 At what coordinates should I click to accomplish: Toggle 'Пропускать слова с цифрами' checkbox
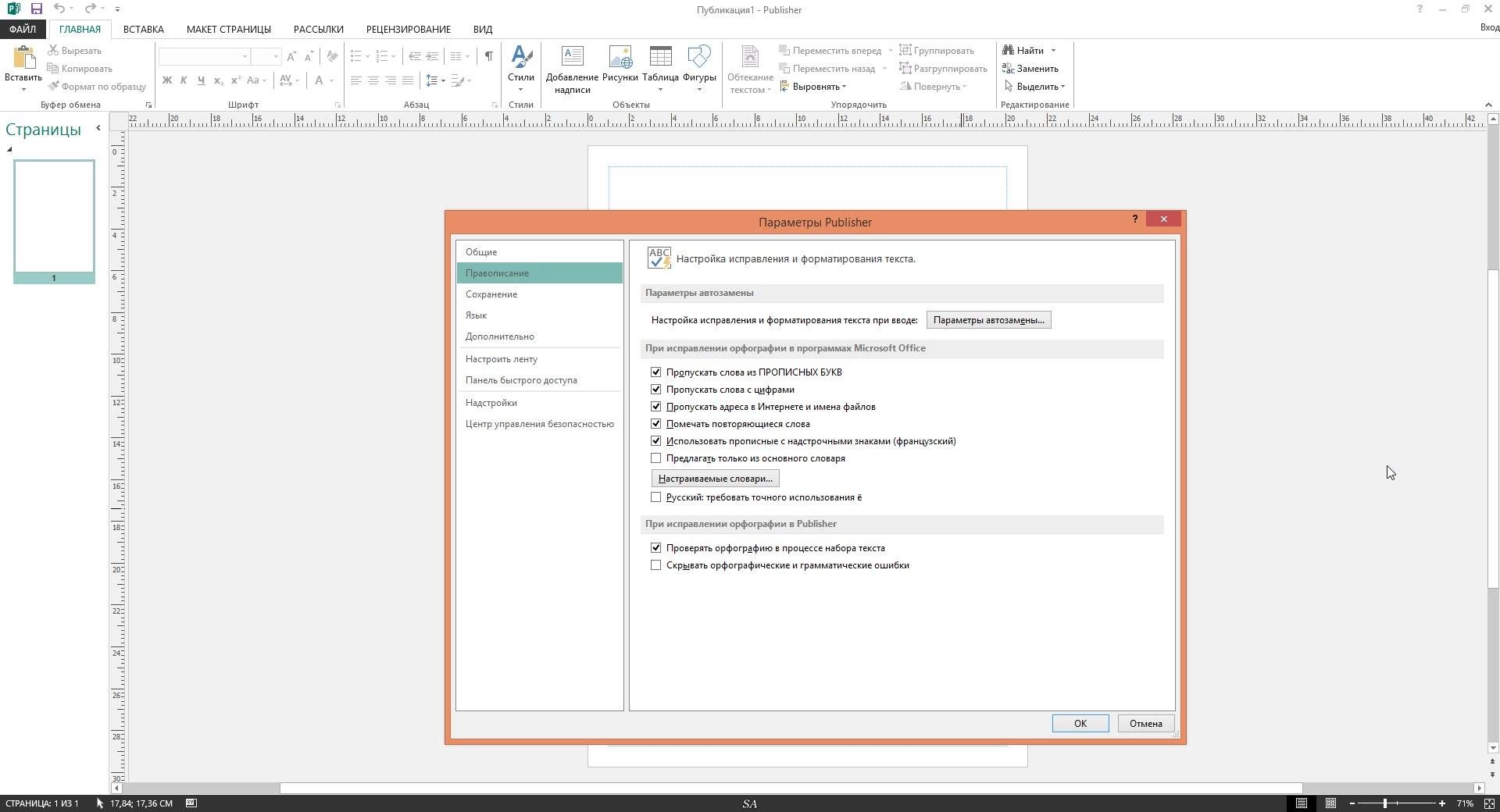656,390
